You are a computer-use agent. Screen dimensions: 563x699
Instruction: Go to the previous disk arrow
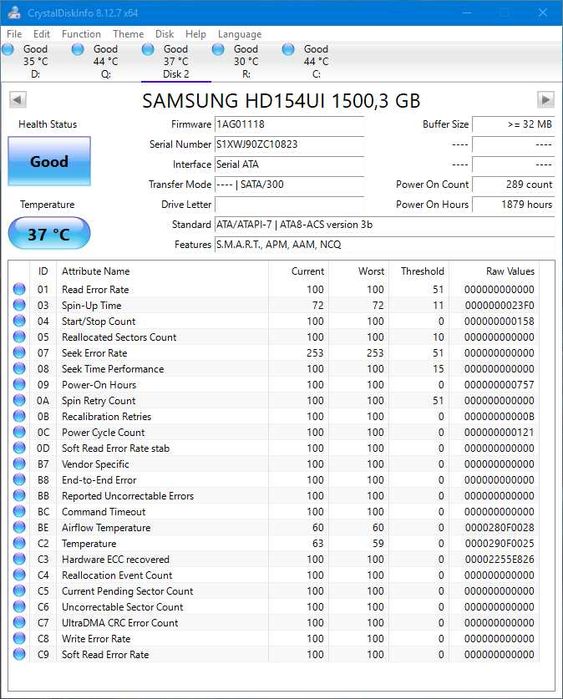(x=18, y=100)
